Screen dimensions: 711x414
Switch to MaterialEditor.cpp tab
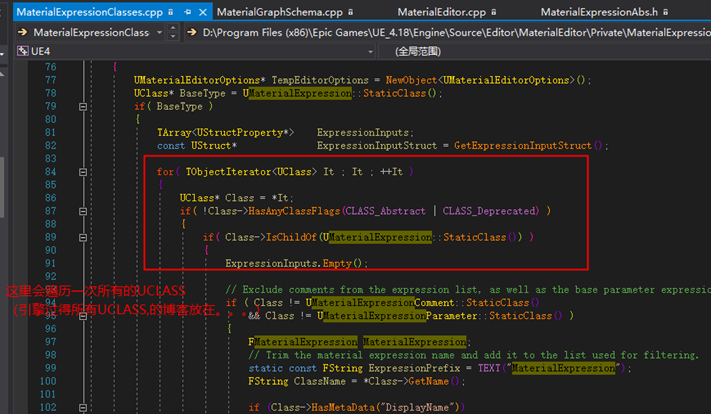click(x=442, y=12)
